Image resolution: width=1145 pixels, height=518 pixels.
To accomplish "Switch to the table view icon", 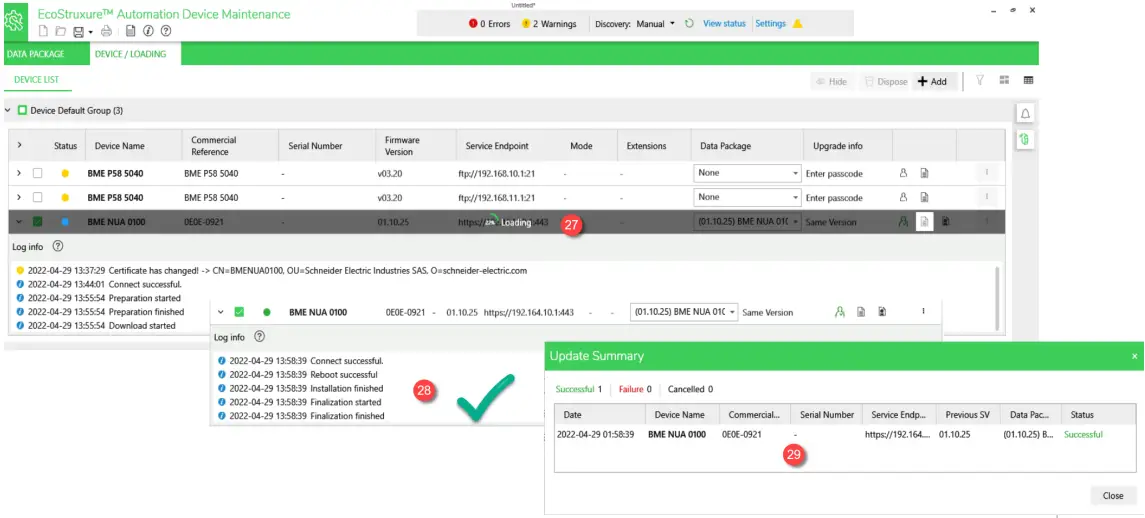I will pos(1028,80).
